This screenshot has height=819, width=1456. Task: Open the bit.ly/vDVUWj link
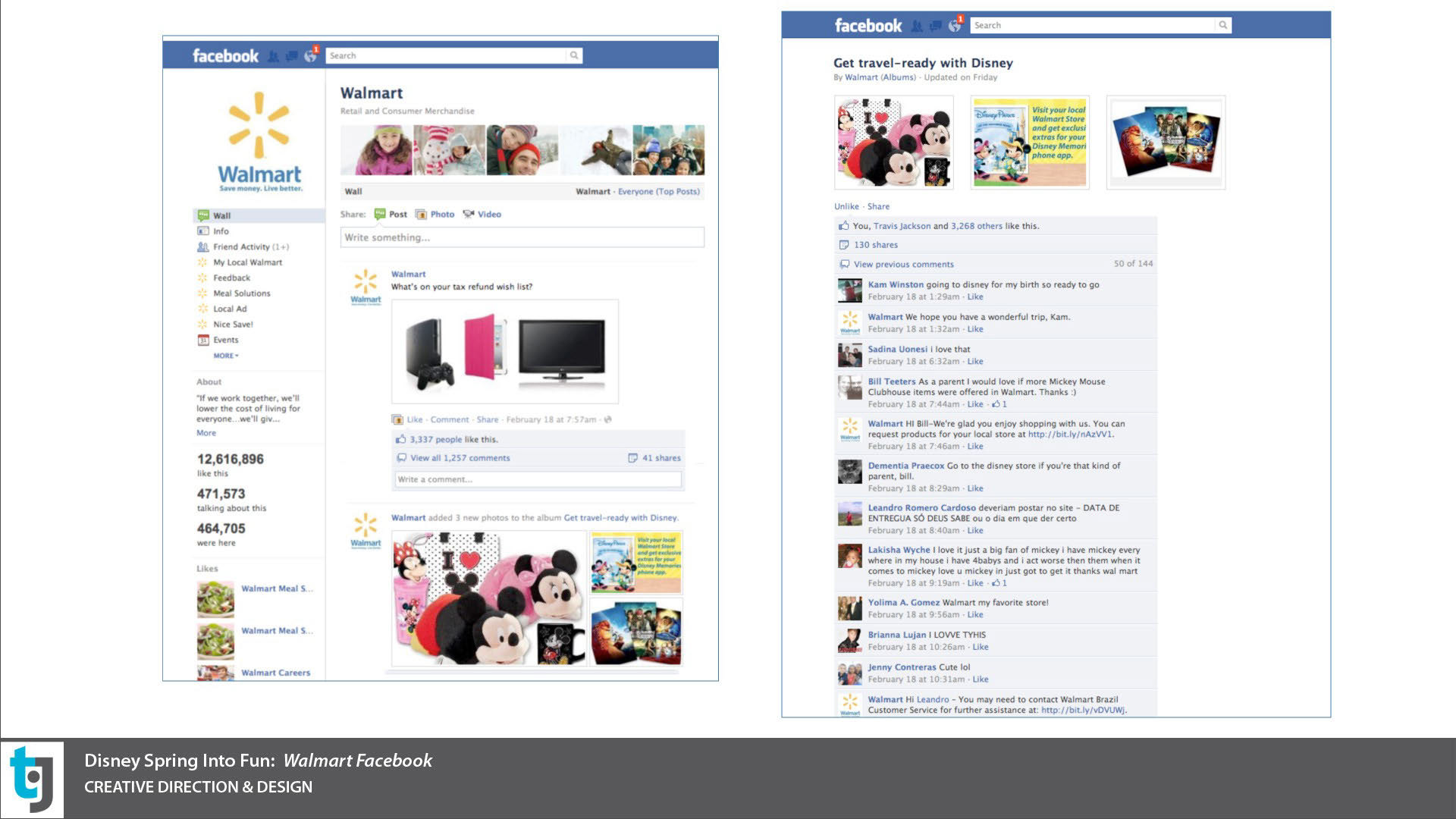click(x=1084, y=711)
